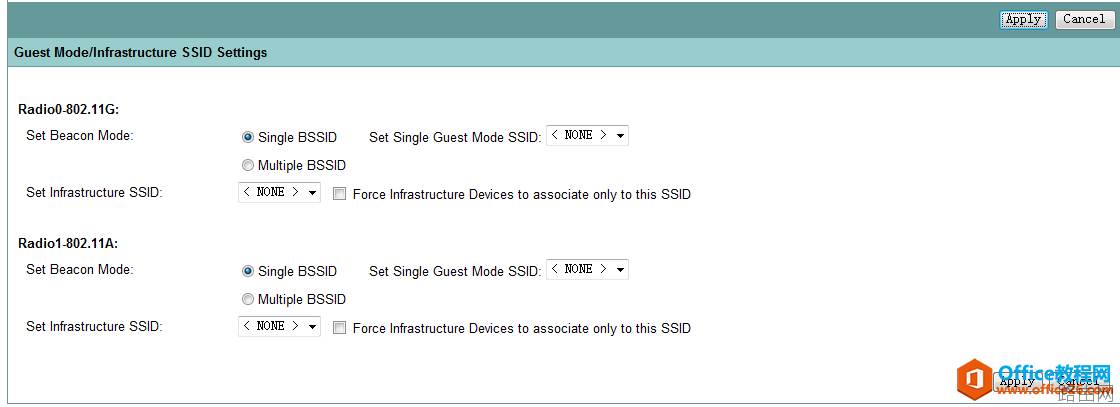Click the Office教程网 watermark text
This screenshot has height=407, width=1120.
1054,373
